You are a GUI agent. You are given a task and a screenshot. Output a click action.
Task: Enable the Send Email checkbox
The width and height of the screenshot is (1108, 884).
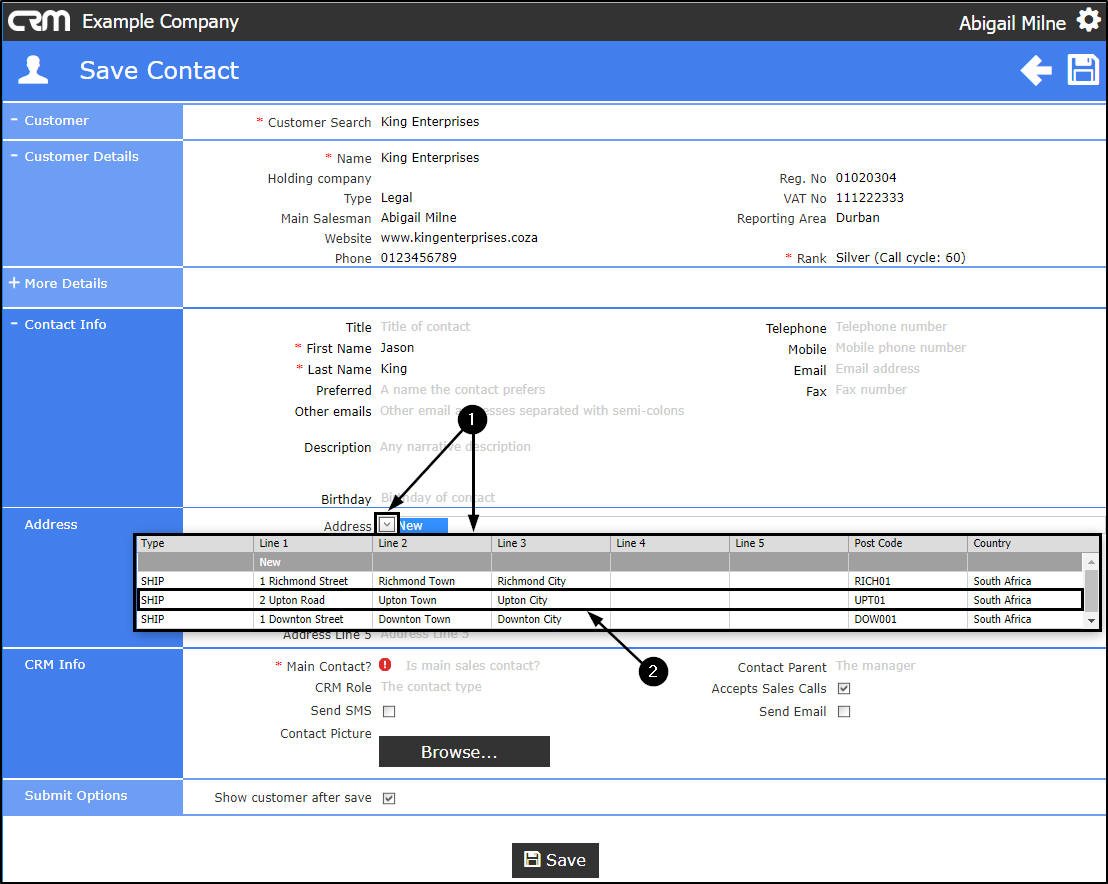pyautogui.click(x=844, y=712)
